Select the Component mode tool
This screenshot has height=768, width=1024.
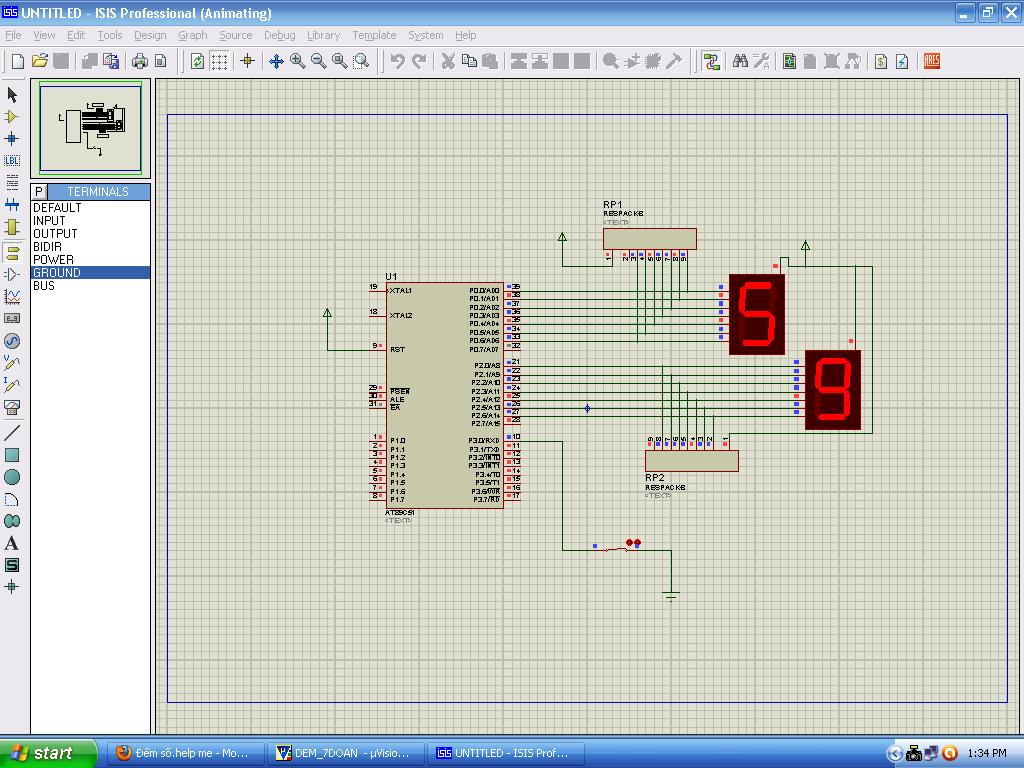(12, 116)
